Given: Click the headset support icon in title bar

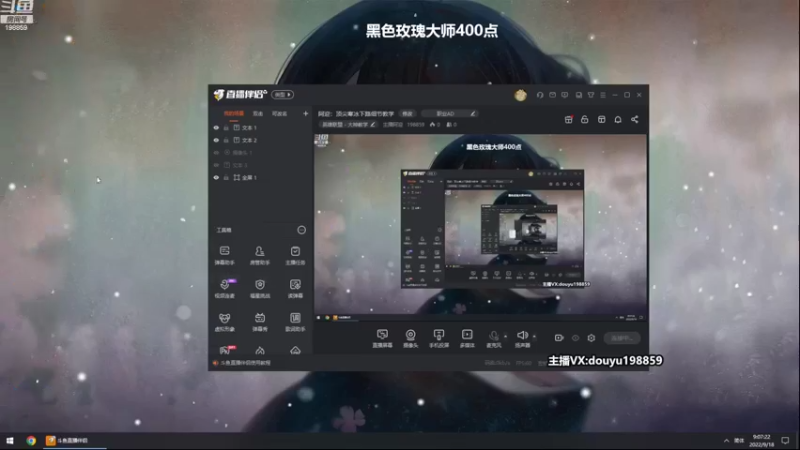Looking at the screenshot, I should [540, 95].
